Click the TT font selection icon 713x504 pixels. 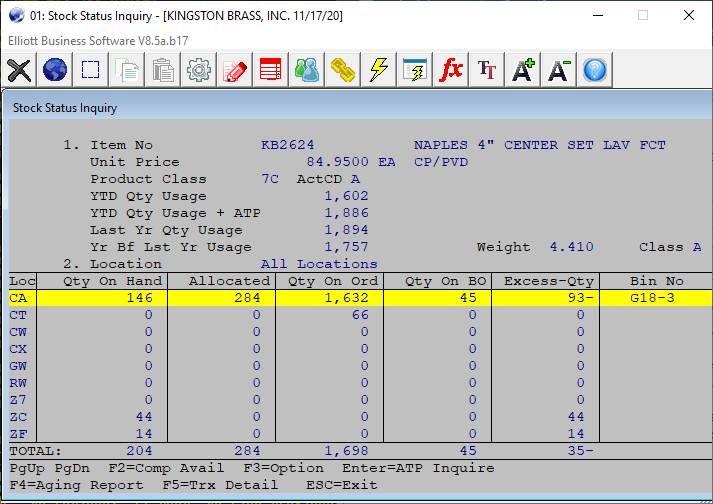click(x=487, y=70)
